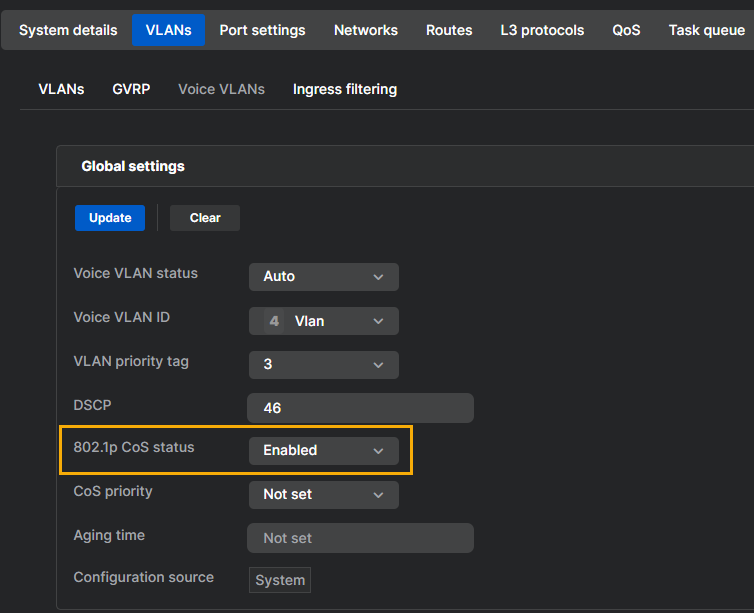Select the VLANs sub-tab

click(61, 89)
